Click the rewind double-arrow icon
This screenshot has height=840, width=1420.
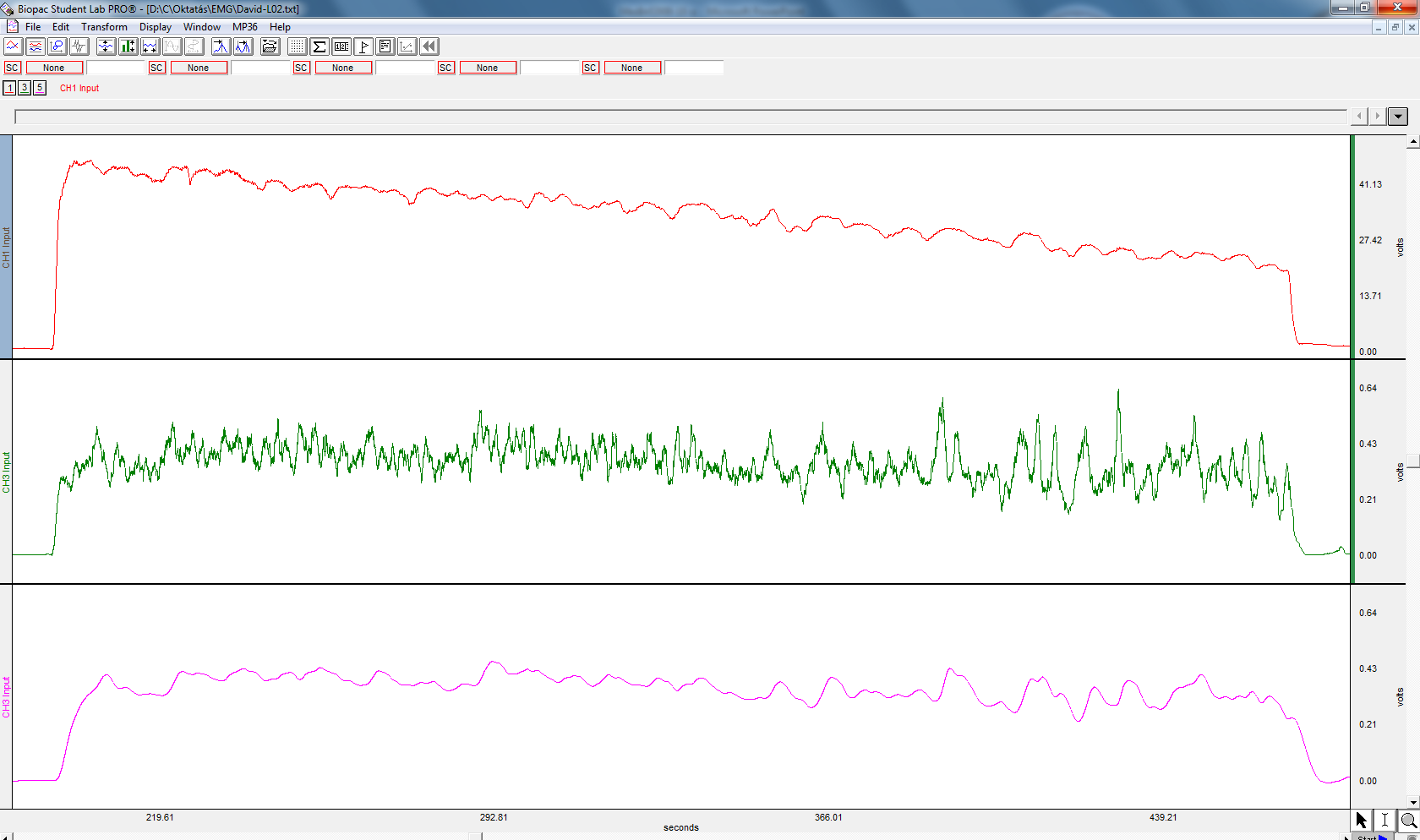point(429,46)
